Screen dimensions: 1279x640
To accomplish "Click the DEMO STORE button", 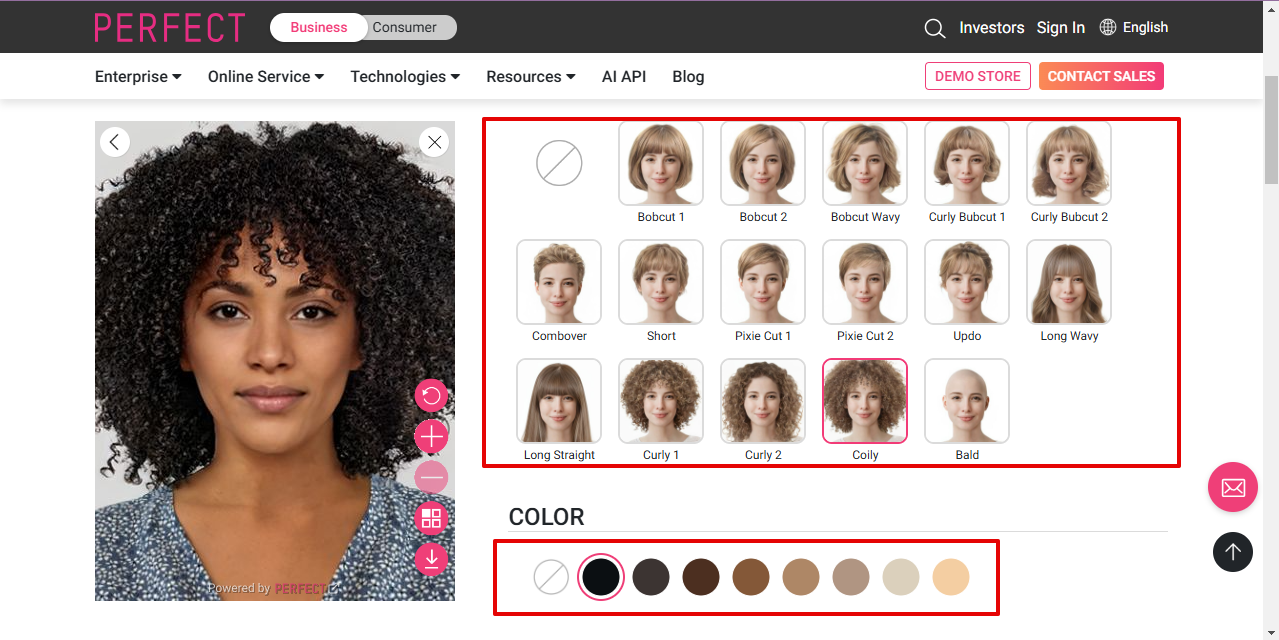I will [x=978, y=76].
